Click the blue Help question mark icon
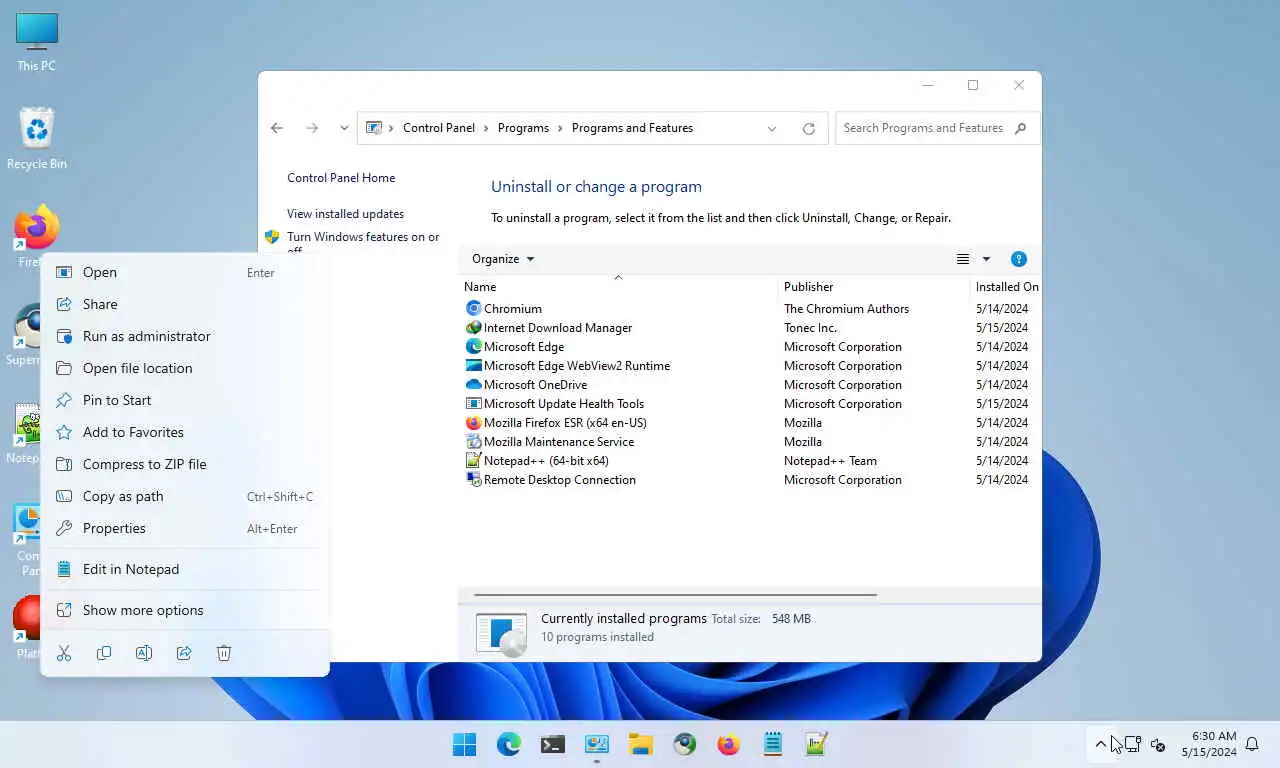1280x768 pixels. point(1019,259)
